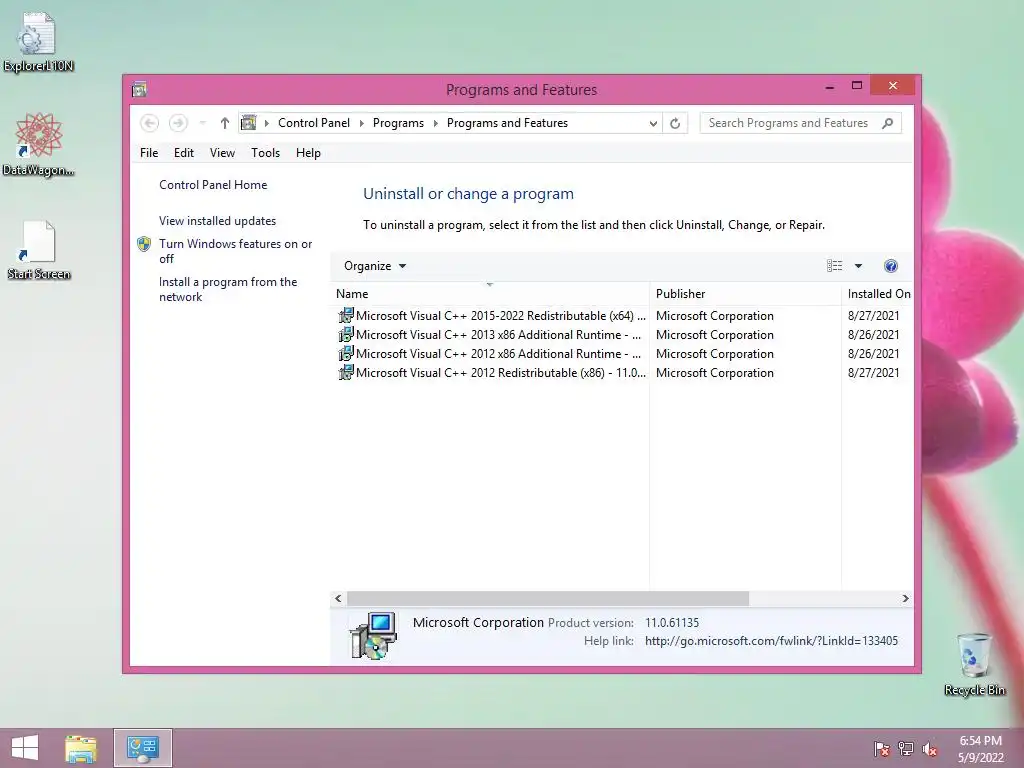
Task: Open the Tools menu
Action: pyautogui.click(x=265, y=153)
